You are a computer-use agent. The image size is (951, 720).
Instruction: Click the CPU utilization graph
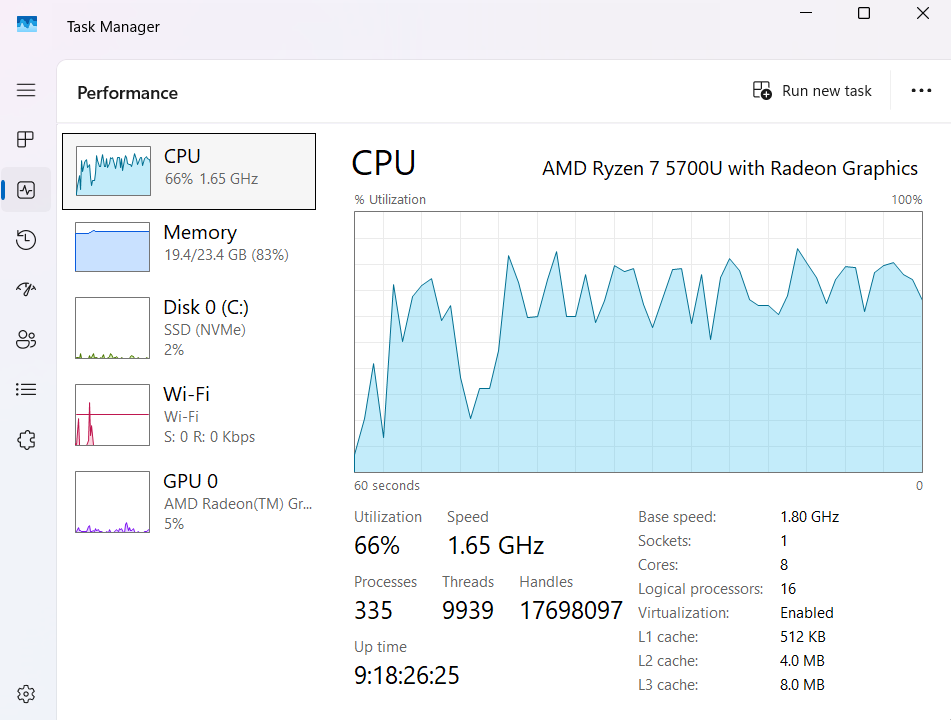tap(638, 341)
